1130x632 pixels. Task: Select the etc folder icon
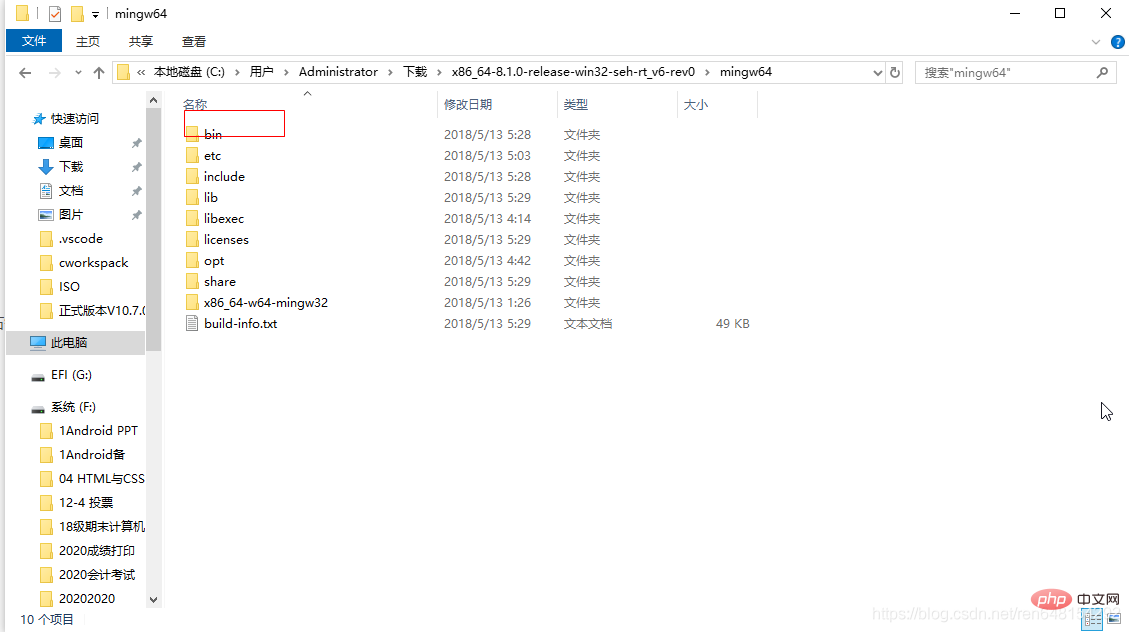[x=192, y=156]
